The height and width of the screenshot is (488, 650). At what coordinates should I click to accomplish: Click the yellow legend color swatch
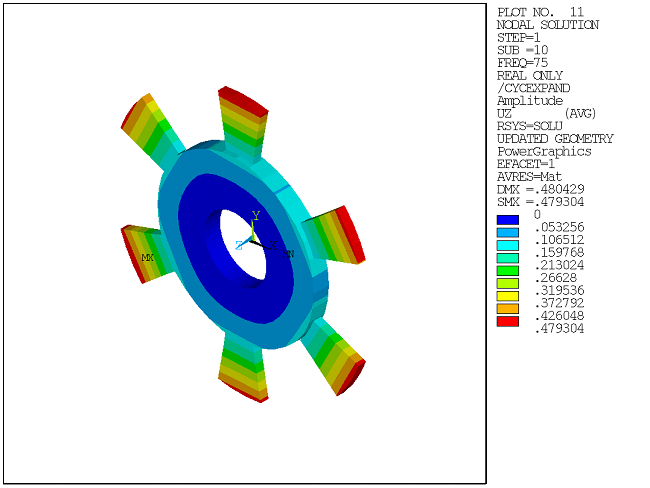tap(508, 296)
